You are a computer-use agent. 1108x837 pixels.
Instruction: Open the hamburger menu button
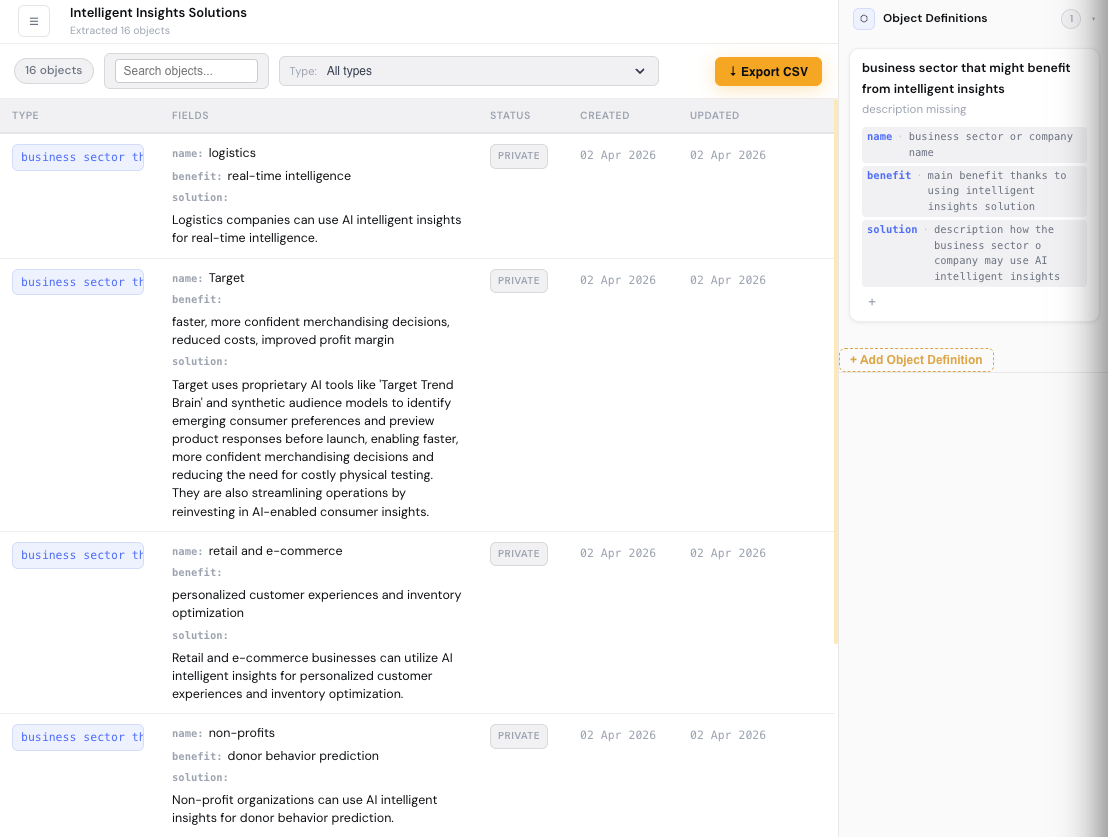tap(34, 21)
